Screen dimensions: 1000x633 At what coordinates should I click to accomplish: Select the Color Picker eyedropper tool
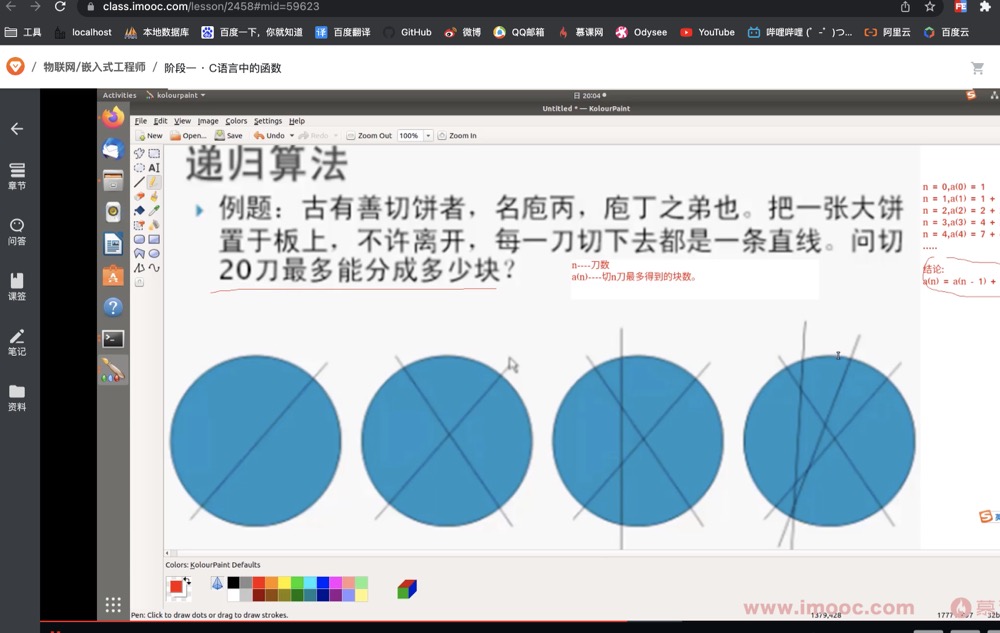tap(155, 211)
